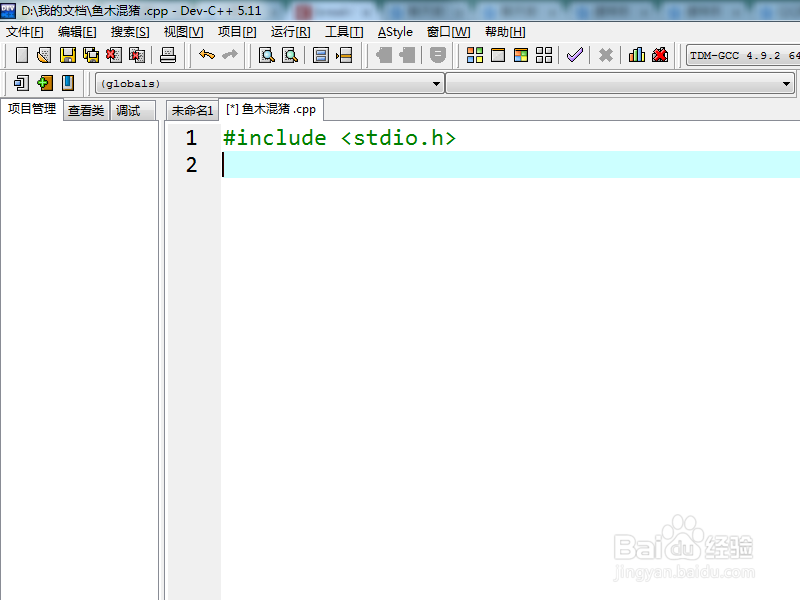Undo the last edit with the arrow icon
The height and width of the screenshot is (600, 800).
pos(207,55)
